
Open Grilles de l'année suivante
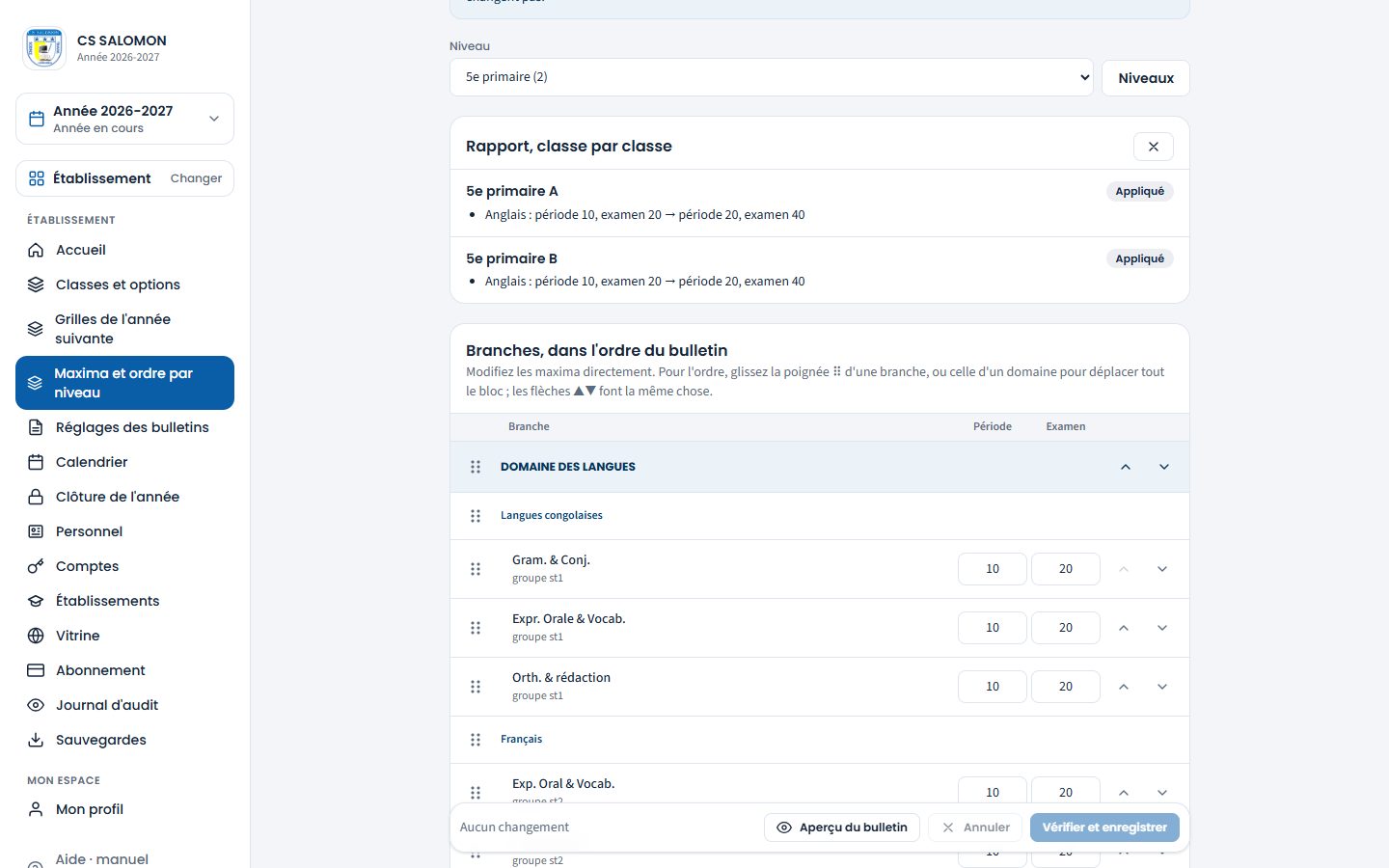click(124, 329)
